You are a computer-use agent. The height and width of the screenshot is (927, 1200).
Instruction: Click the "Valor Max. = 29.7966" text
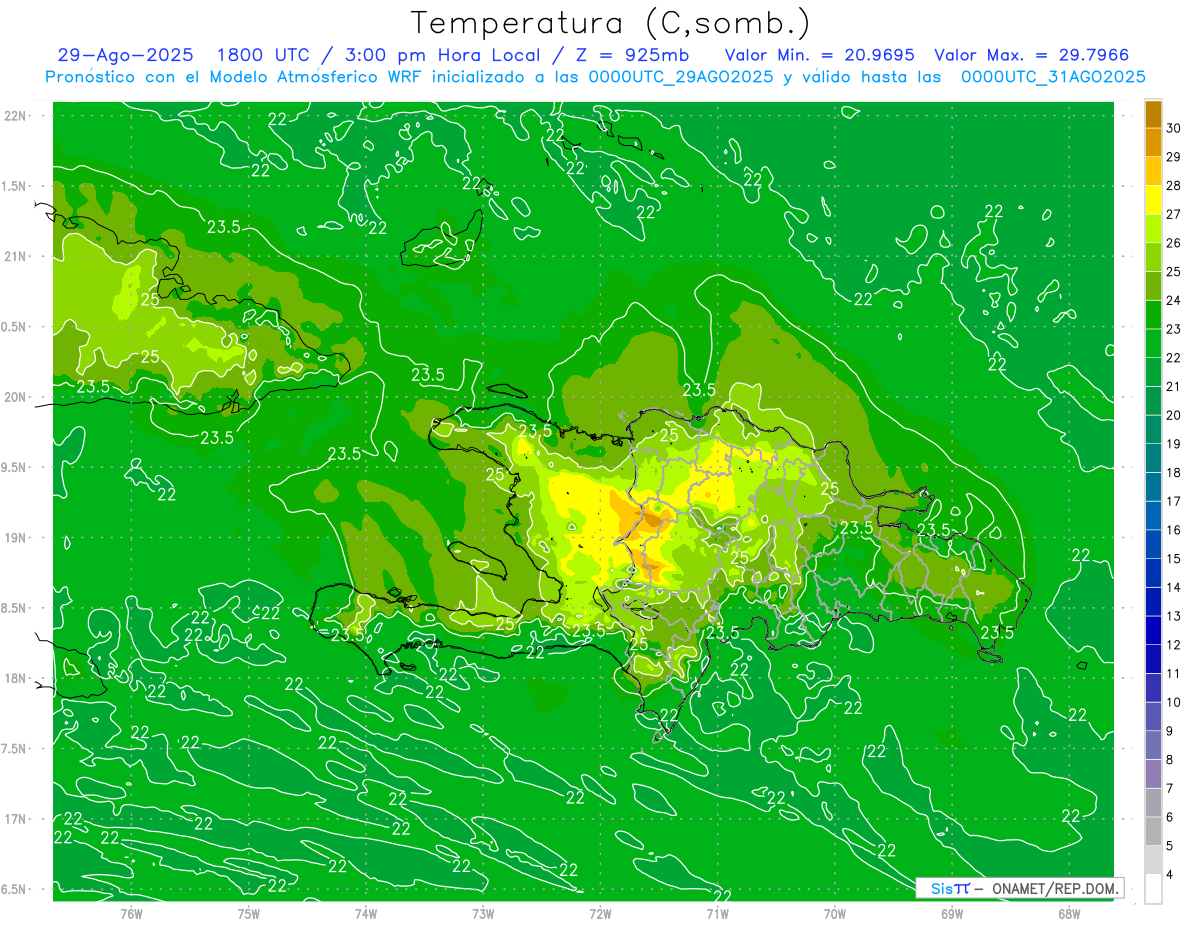click(x=1032, y=56)
